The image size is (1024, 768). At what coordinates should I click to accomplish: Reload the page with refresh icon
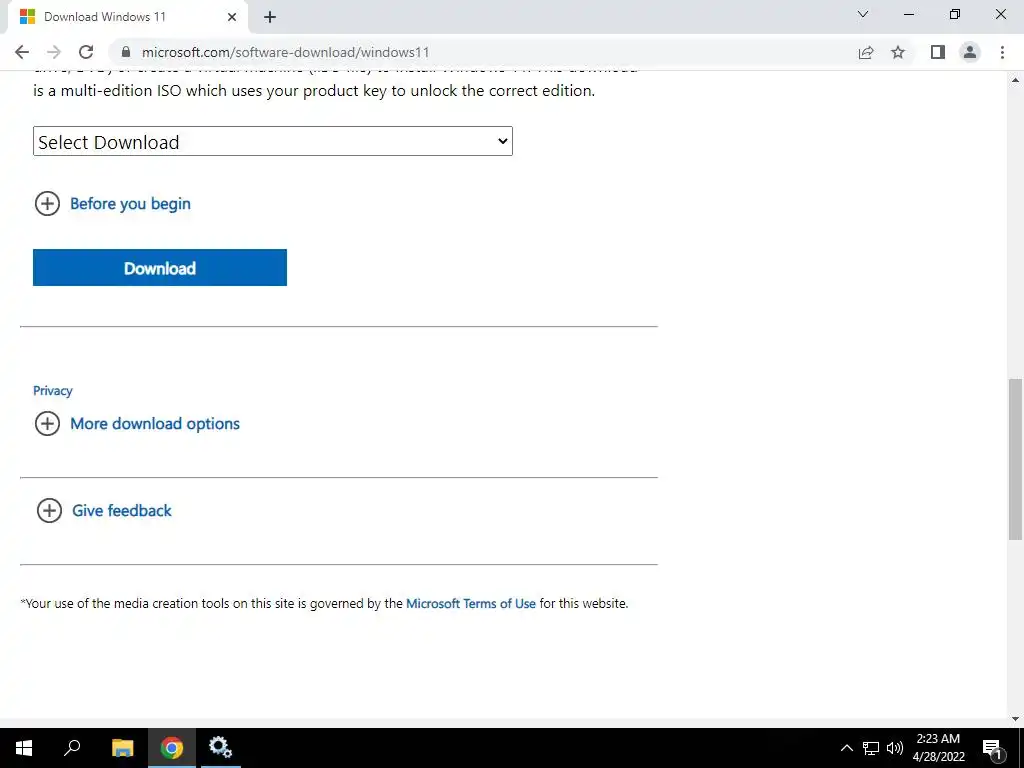coord(86,52)
